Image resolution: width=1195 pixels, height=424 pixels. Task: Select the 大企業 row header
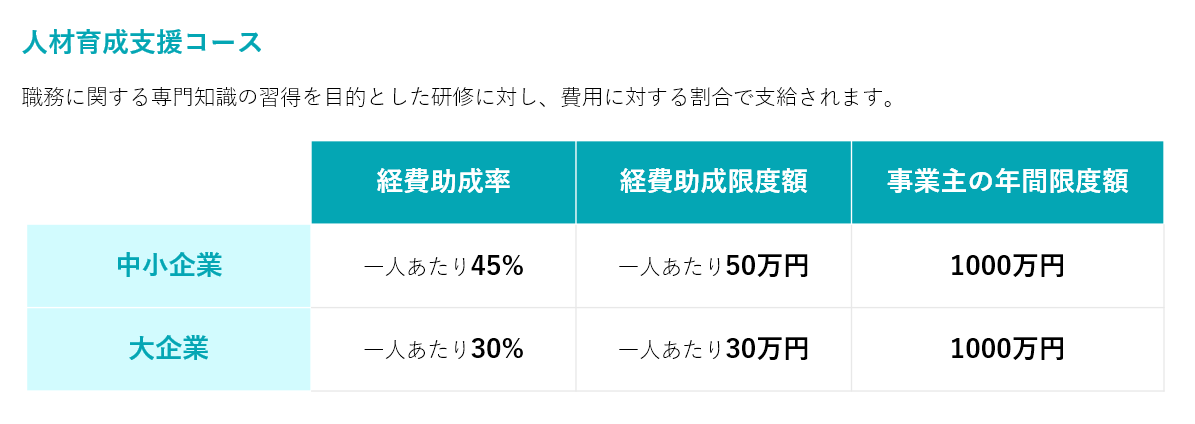[169, 349]
